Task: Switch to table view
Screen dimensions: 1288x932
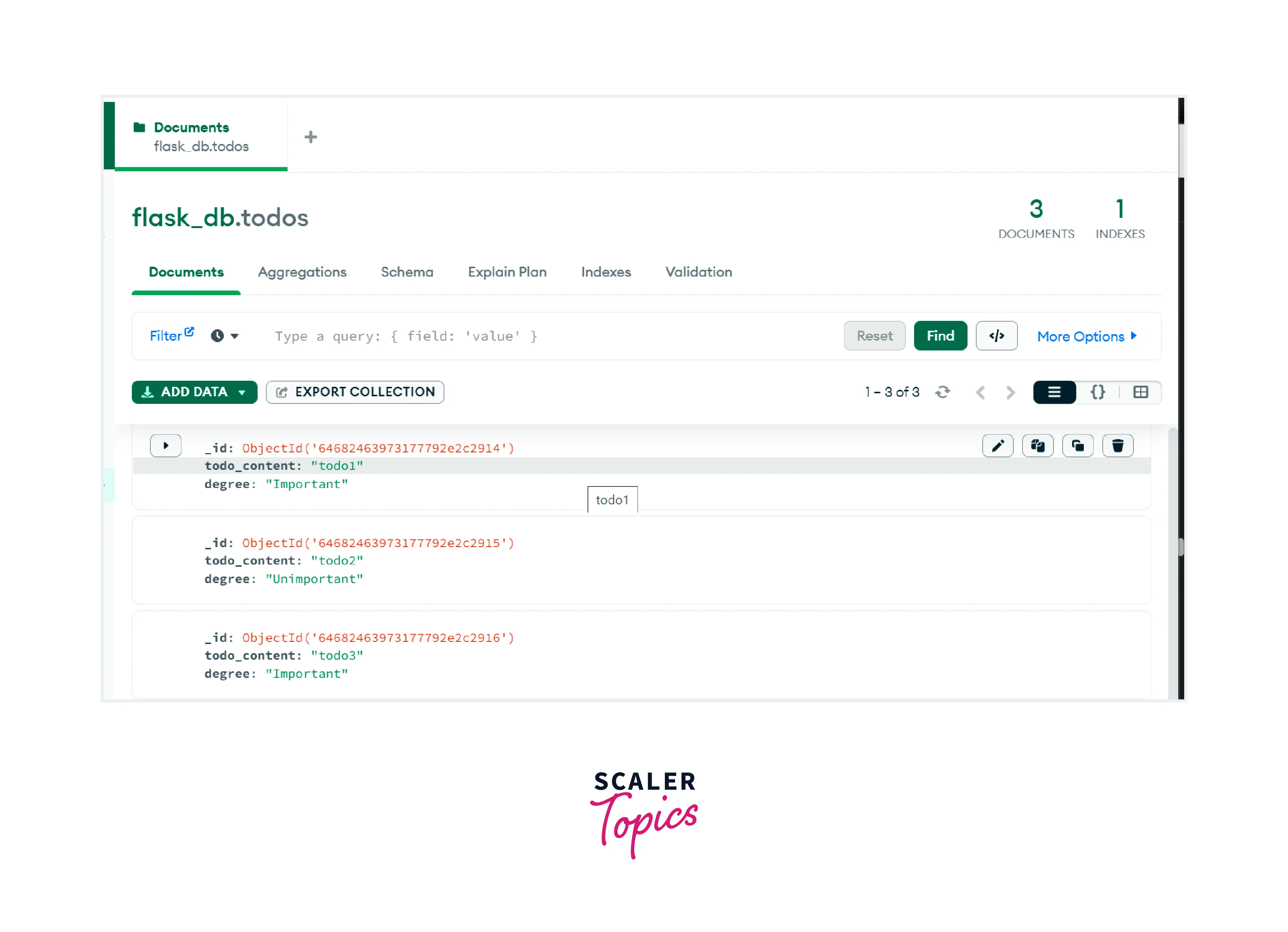Action: pyautogui.click(x=1140, y=392)
